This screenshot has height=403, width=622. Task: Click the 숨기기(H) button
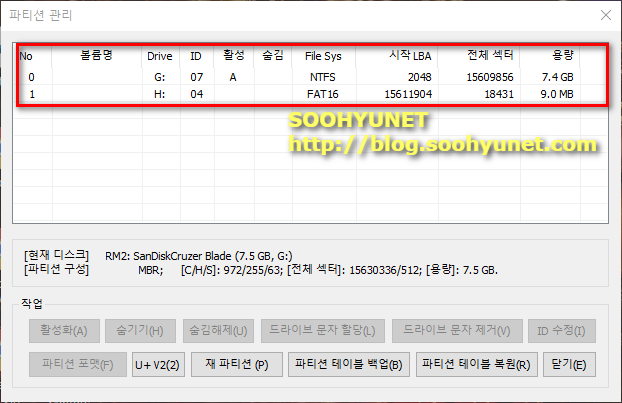[140, 331]
